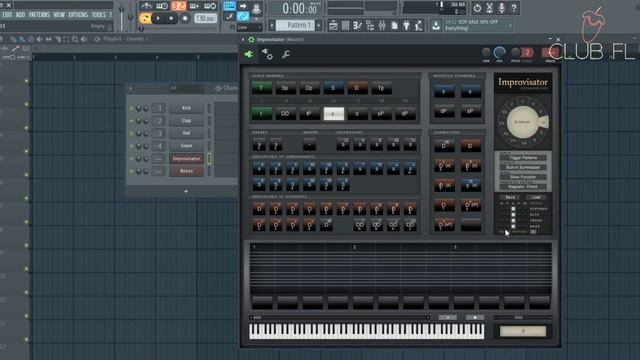Select the Kick channel button

186,108
